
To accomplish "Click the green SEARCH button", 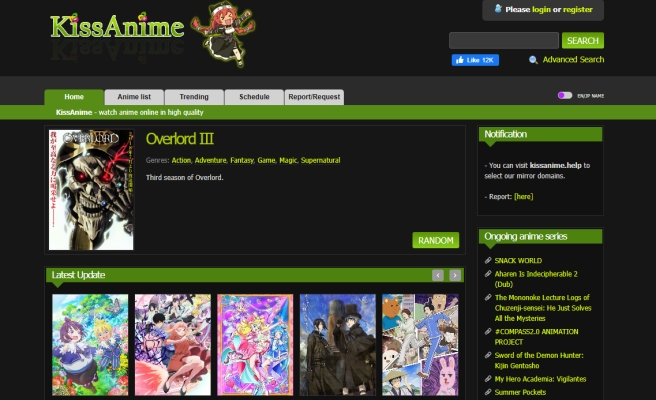I will 583,41.
